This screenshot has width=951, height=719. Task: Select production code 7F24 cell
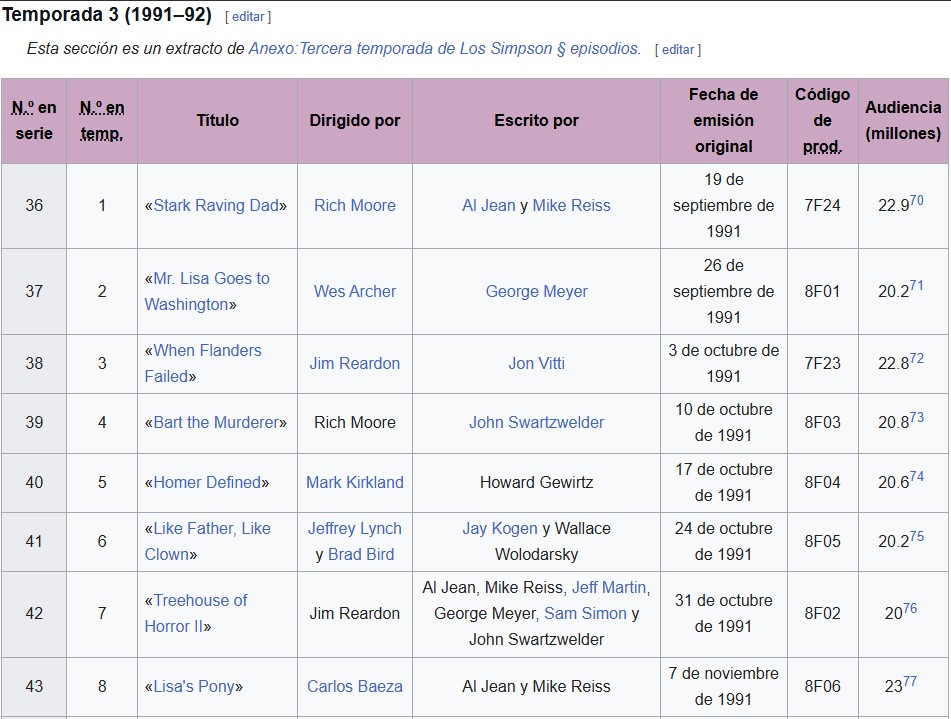coord(822,206)
